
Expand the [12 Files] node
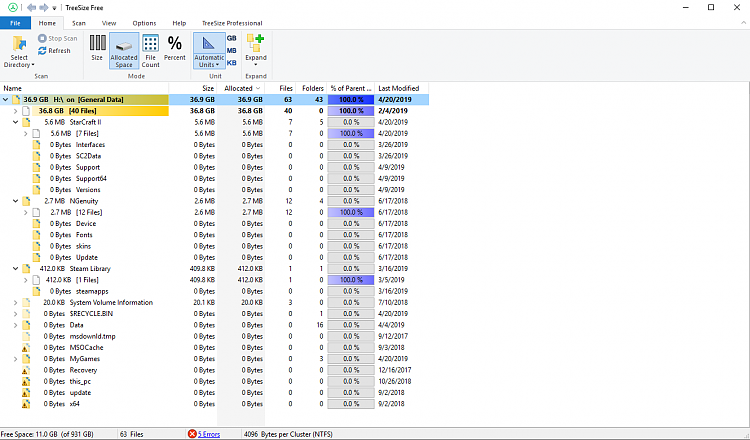pyautogui.click(x=26, y=212)
